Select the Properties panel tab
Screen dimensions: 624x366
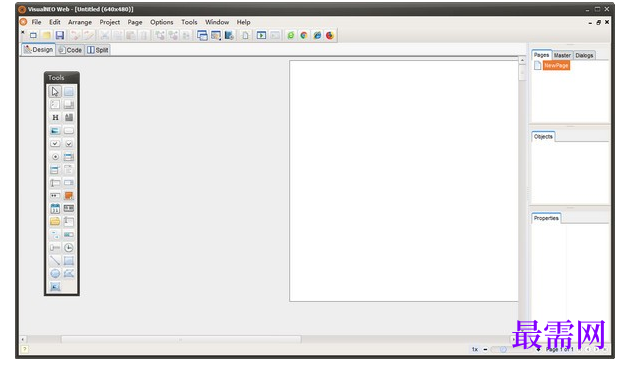coord(546,218)
